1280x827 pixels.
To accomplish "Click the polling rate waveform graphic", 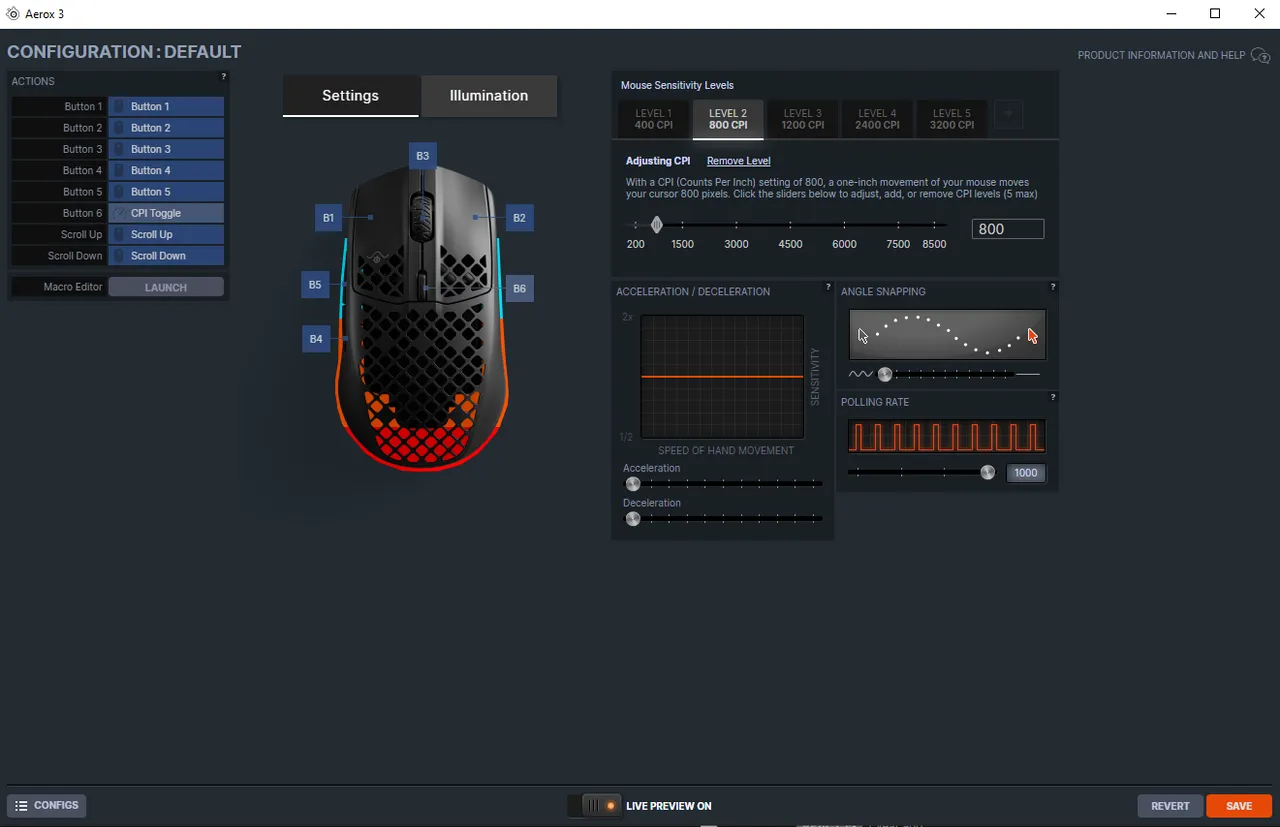I will (947, 437).
